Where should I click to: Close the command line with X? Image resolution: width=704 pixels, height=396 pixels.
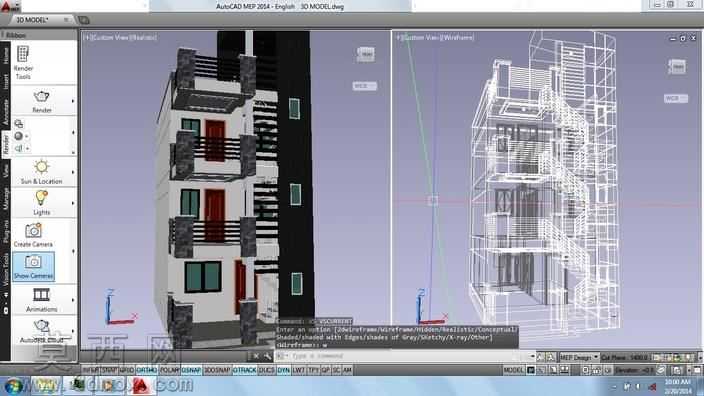click(x=256, y=356)
